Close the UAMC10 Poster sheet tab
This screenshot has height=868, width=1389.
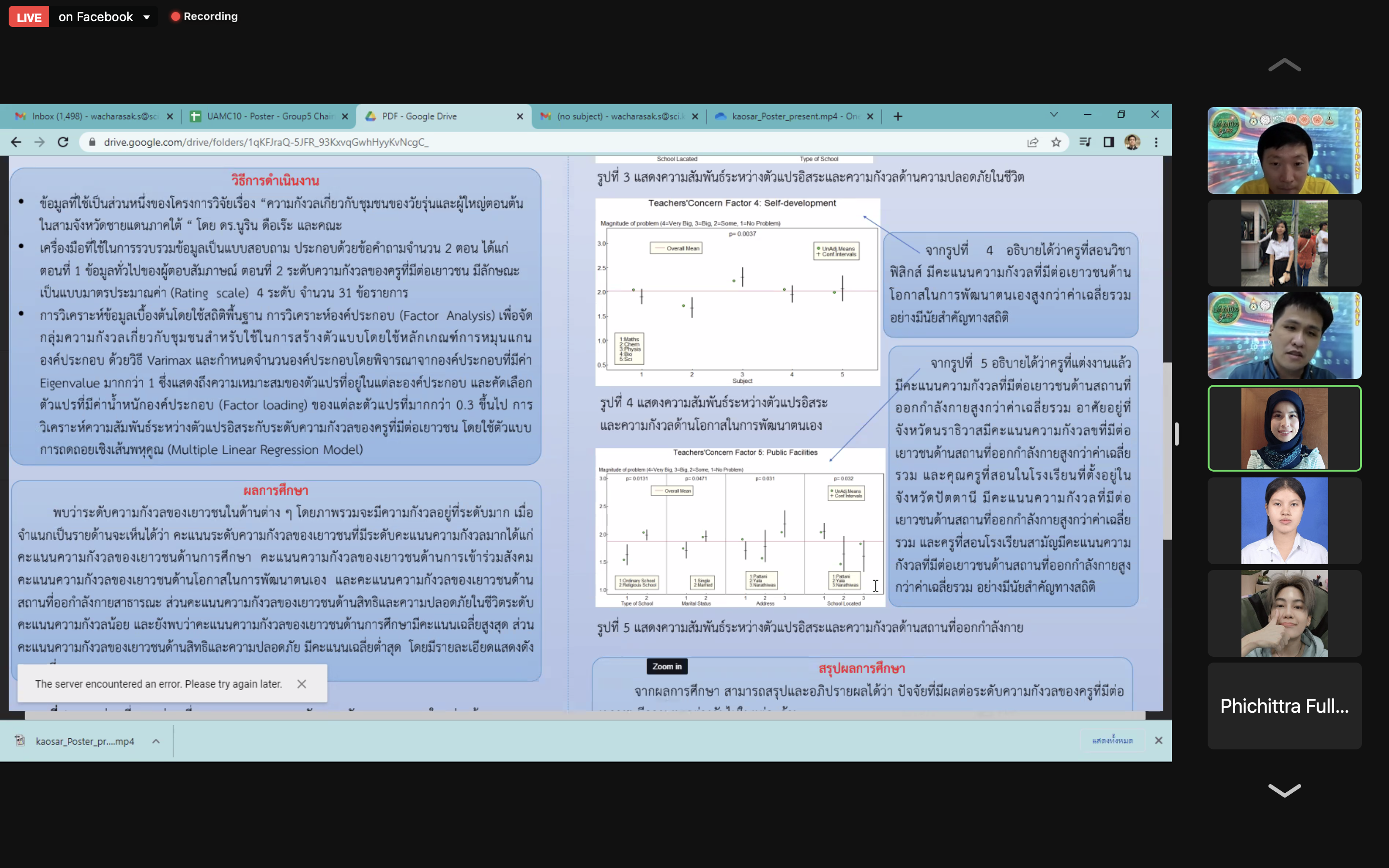coord(345,117)
